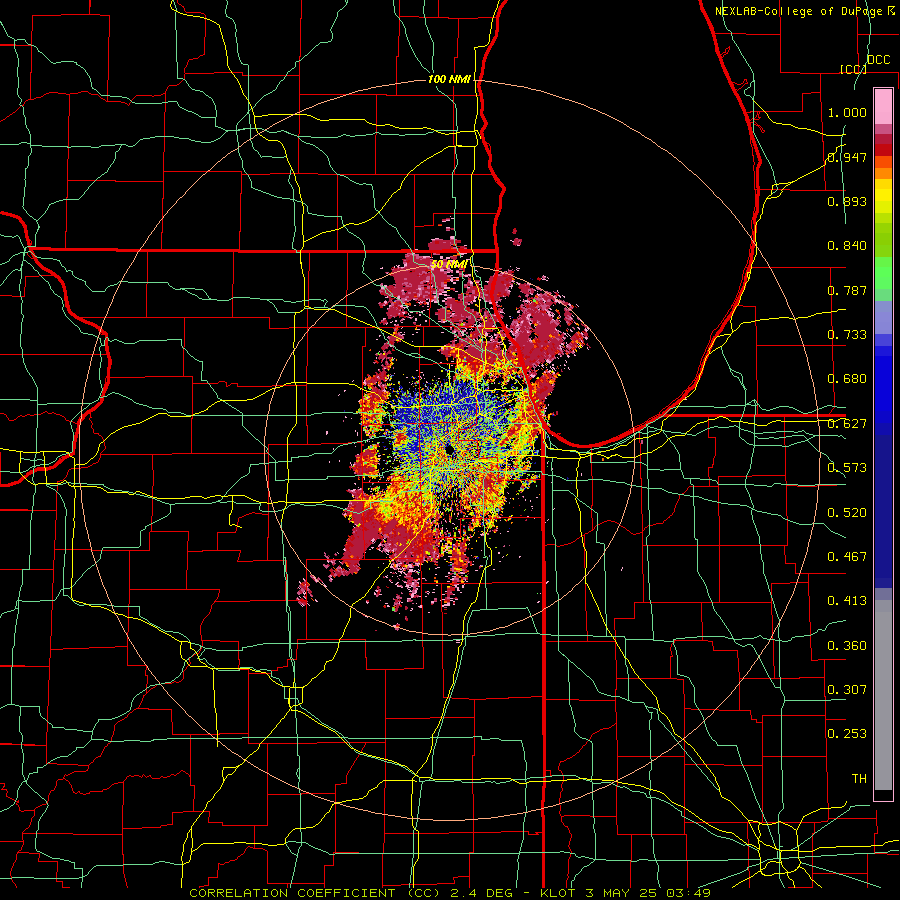Select the 0.253 legend value
This screenshot has width=900, height=900.
[847, 734]
